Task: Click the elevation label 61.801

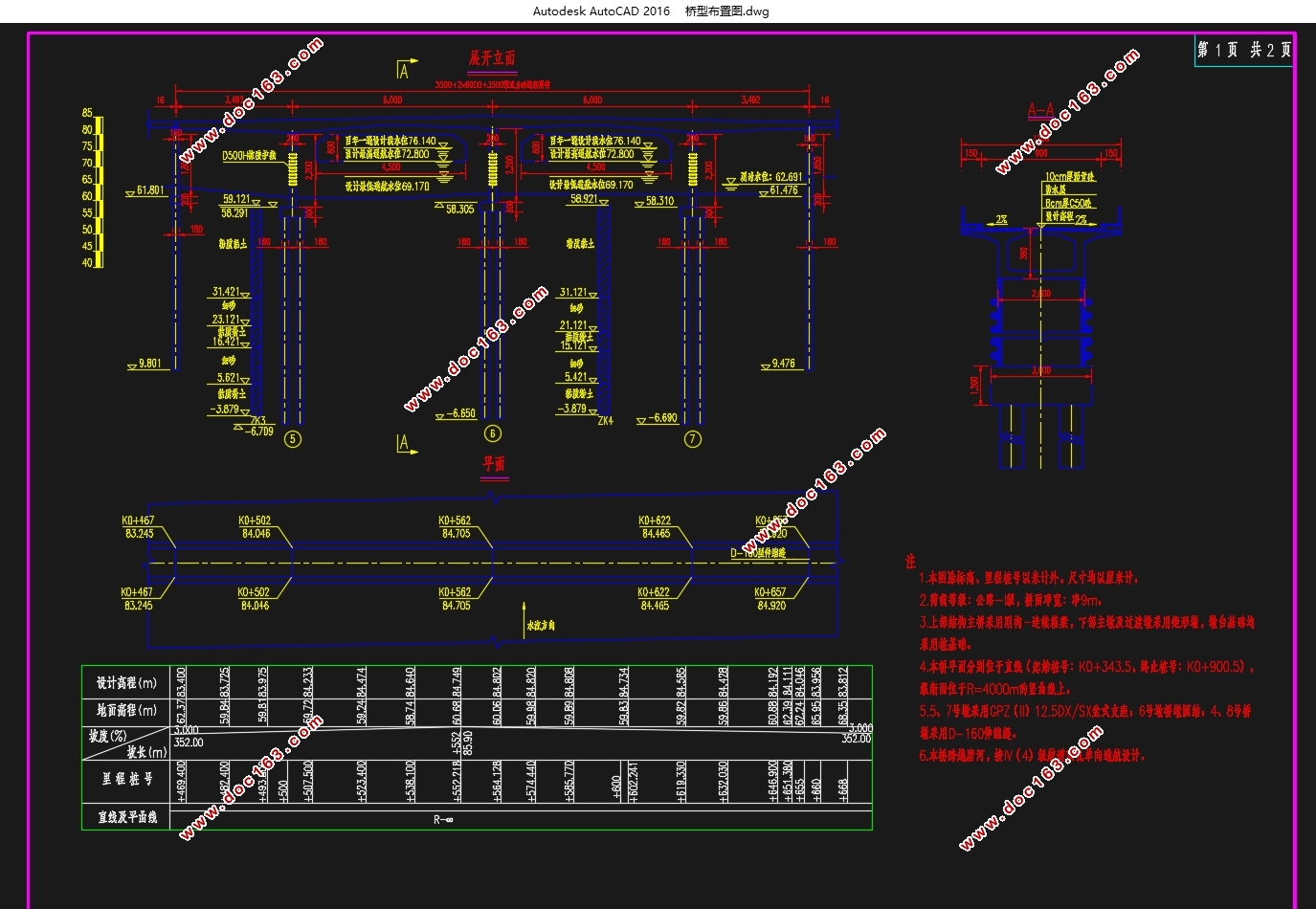Action: [150, 190]
